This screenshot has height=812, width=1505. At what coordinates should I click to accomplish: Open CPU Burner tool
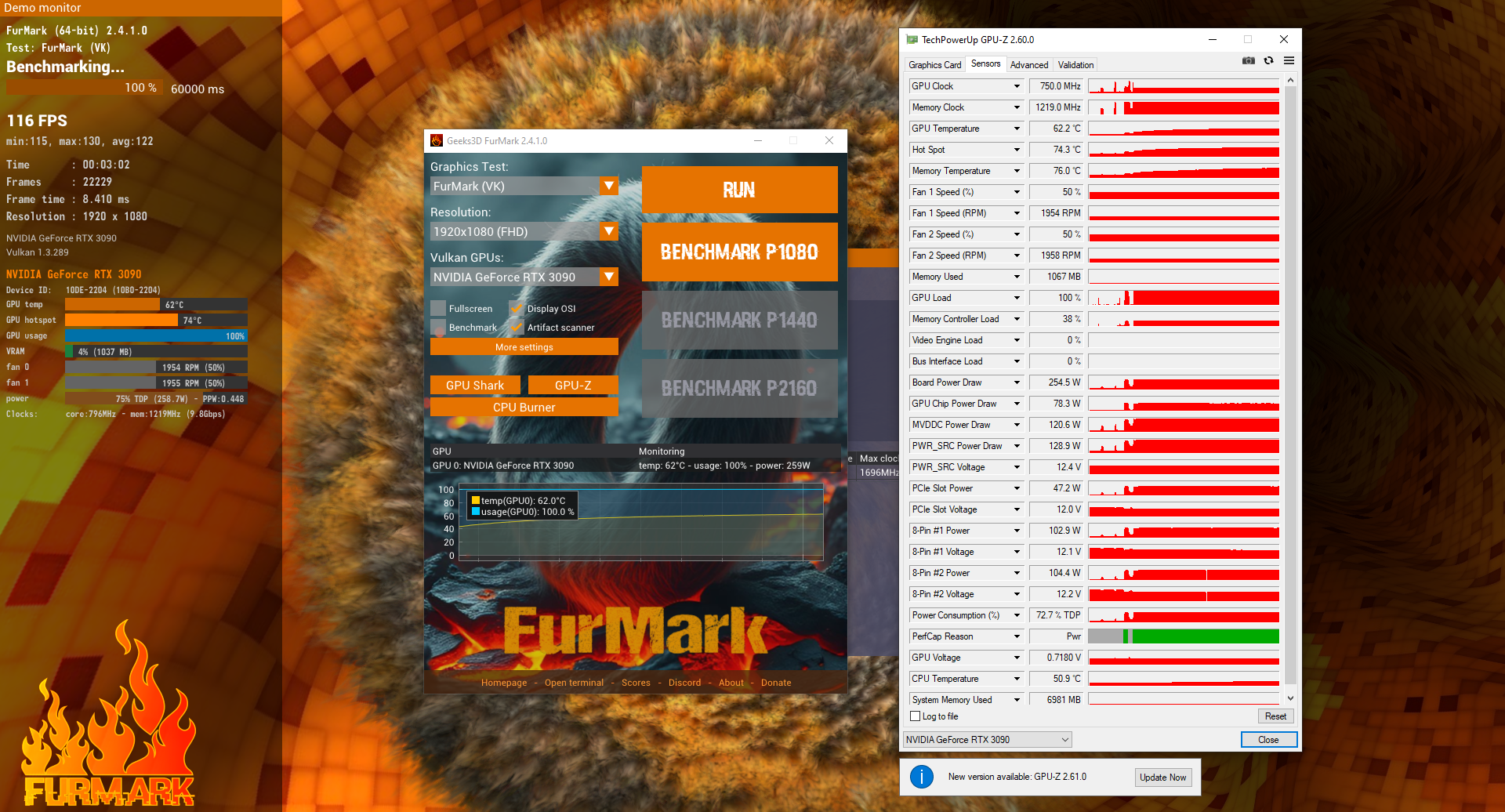pos(524,408)
